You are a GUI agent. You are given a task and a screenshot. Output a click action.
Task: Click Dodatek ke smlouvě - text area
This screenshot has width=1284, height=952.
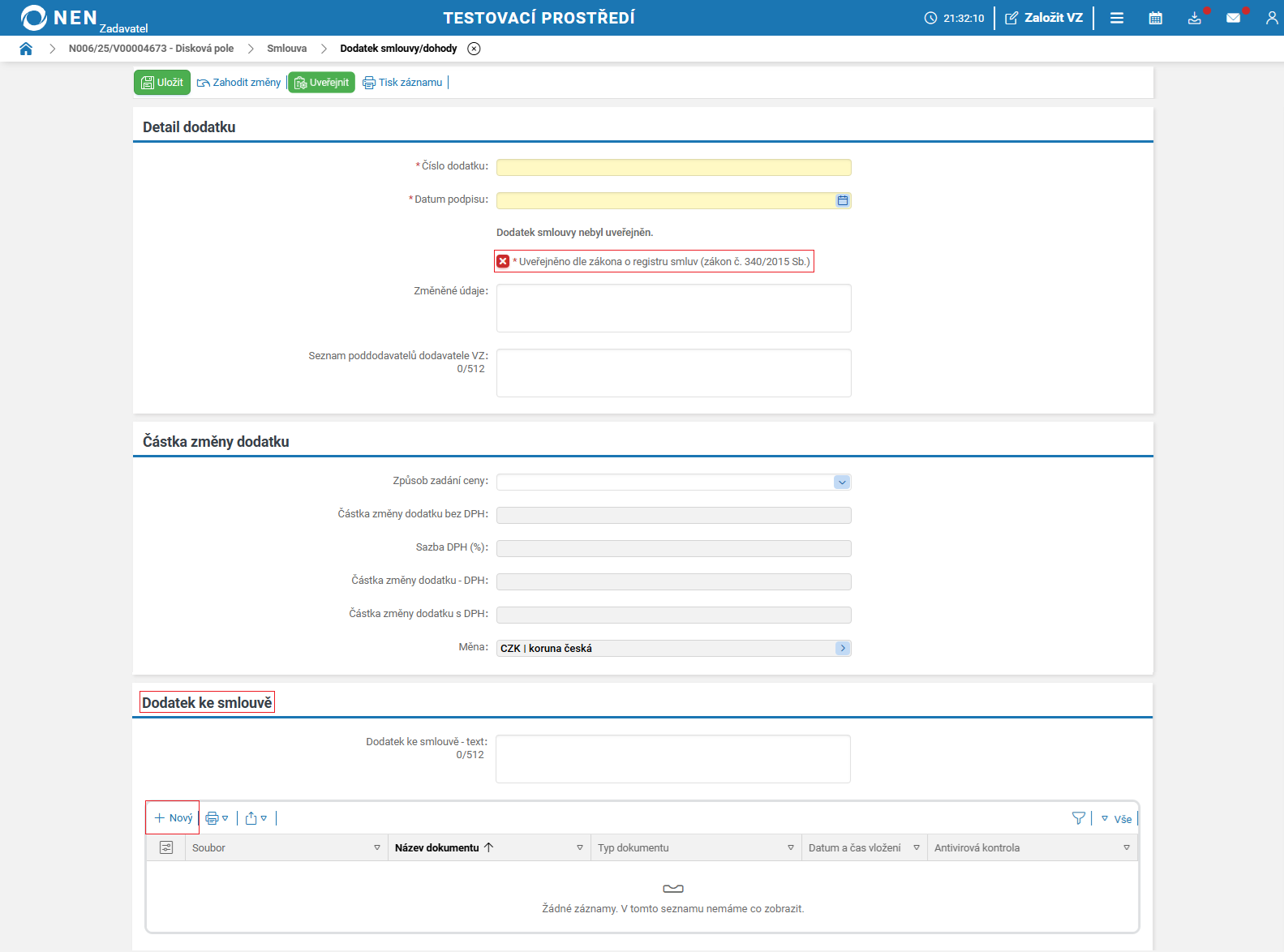coord(673,759)
